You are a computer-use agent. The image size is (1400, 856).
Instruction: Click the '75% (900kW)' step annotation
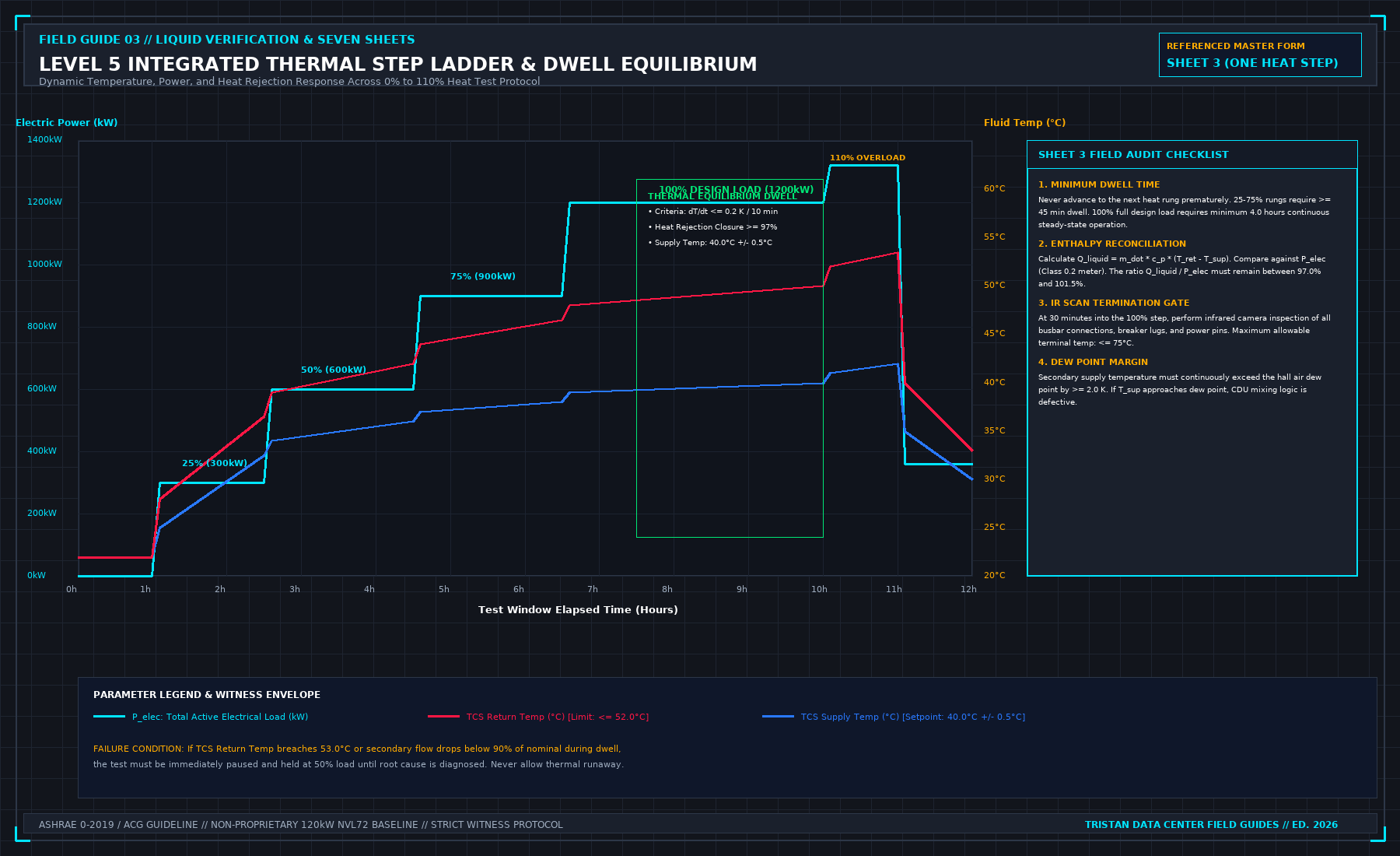(x=483, y=276)
